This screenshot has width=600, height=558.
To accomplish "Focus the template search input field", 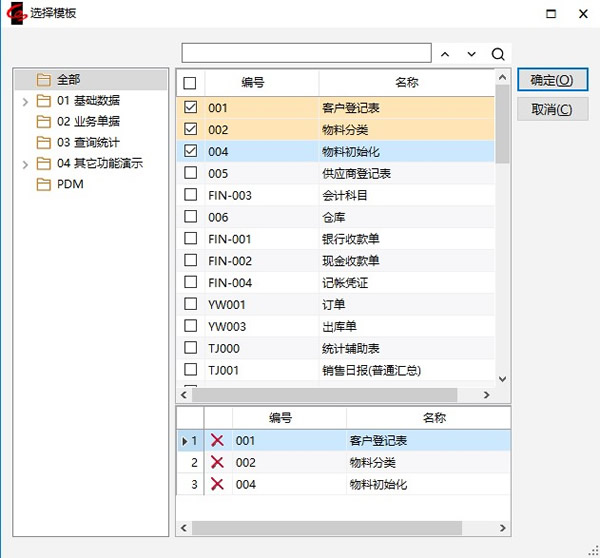I will click(306, 53).
